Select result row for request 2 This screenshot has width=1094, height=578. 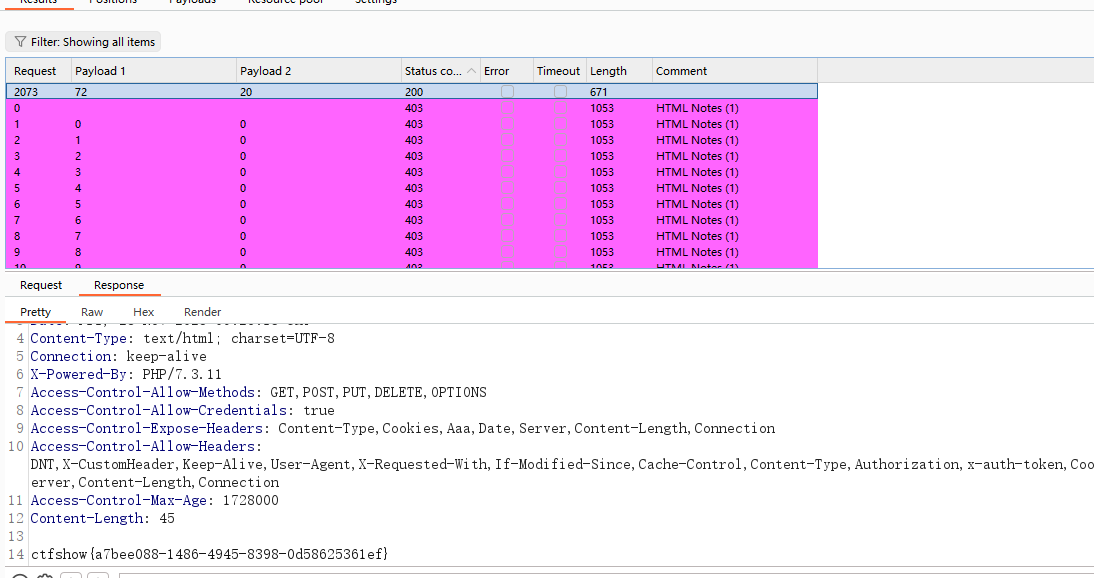(x=412, y=140)
